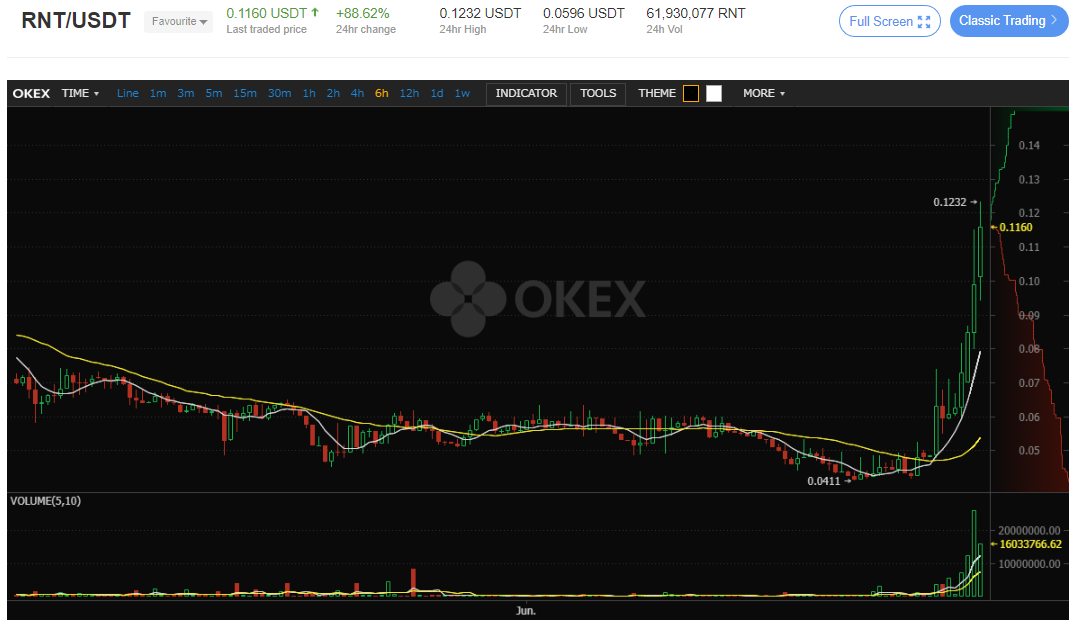Select the dark theme swatch
The width and height of the screenshot is (1074, 625).
coord(690,93)
